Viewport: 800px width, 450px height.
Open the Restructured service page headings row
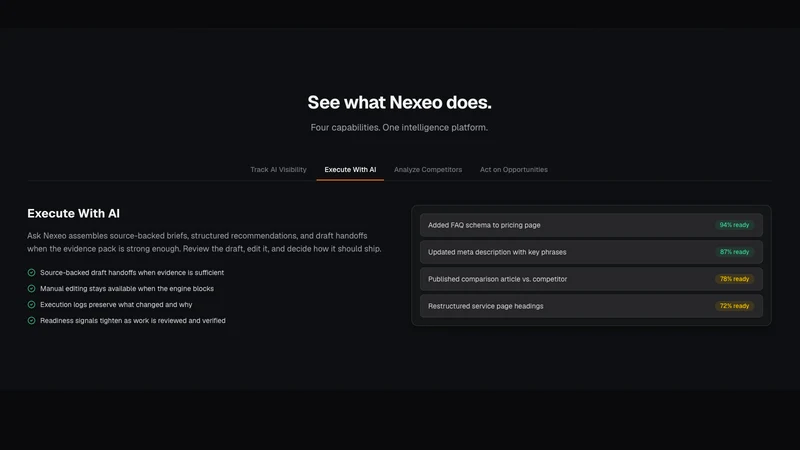591,306
